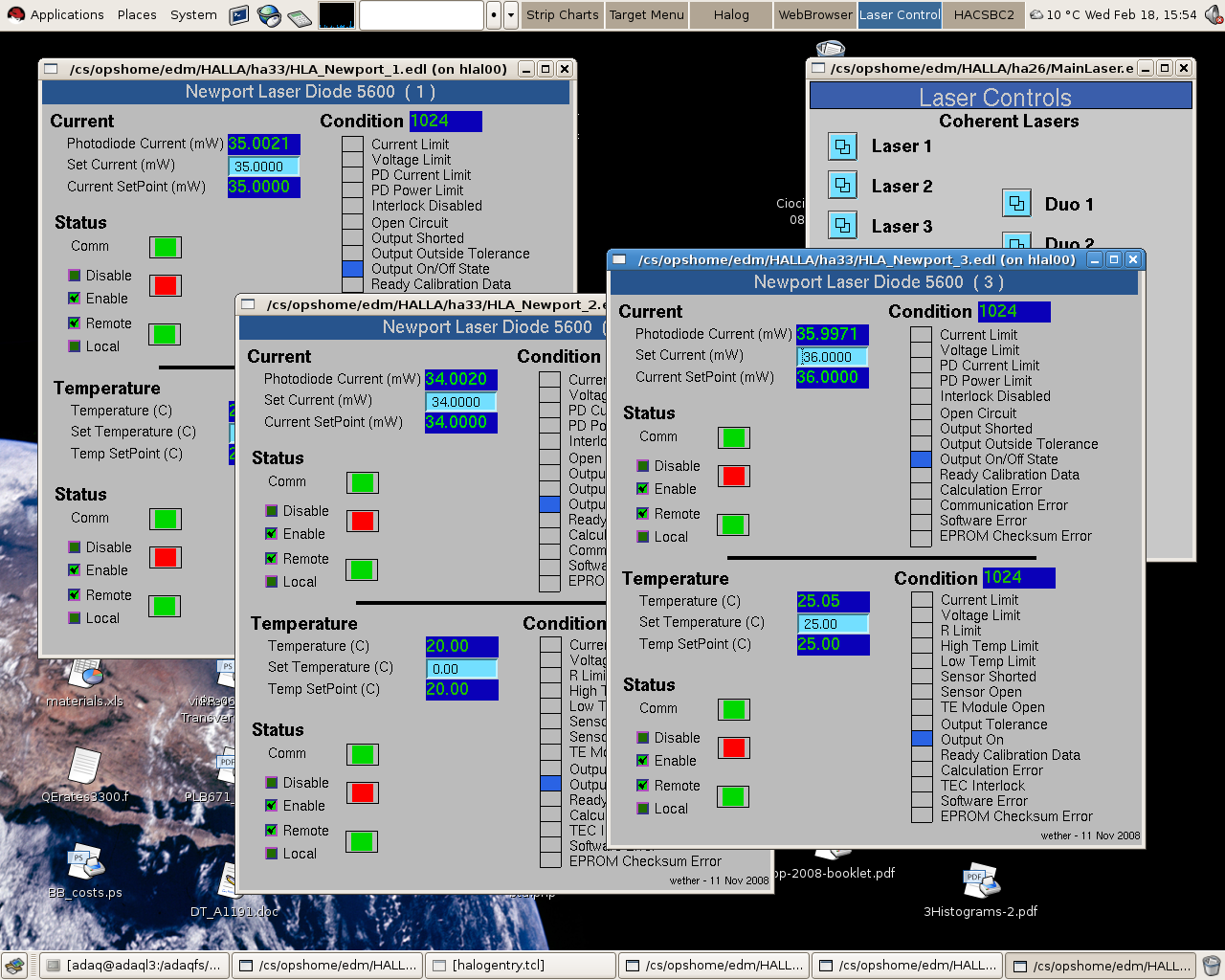
Task: Open window menu of HLA_Newport_2 window
Action: [x=248, y=304]
